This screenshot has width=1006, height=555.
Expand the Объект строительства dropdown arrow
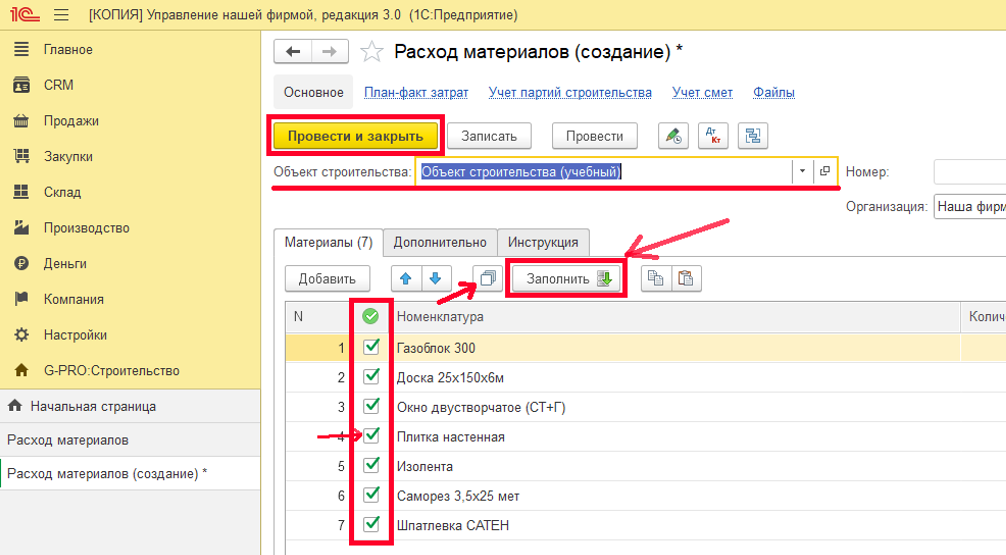(802, 172)
